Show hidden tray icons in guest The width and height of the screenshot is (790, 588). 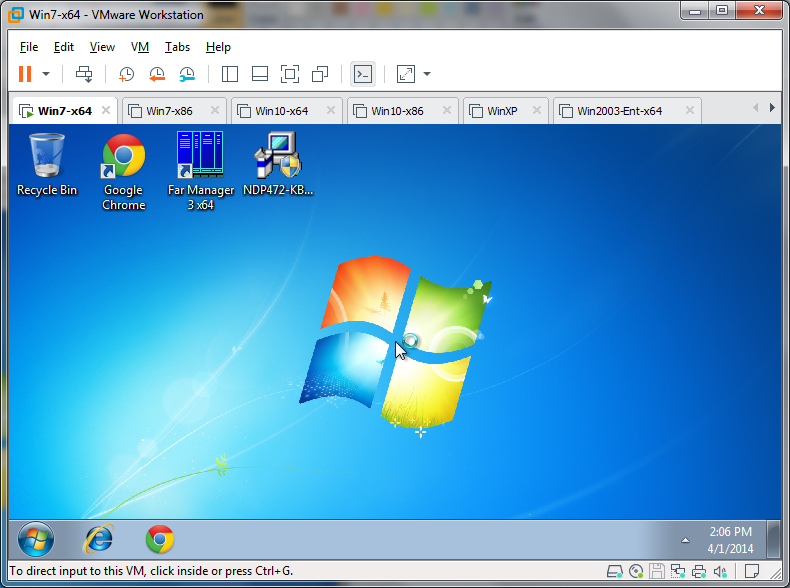(x=685, y=540)
